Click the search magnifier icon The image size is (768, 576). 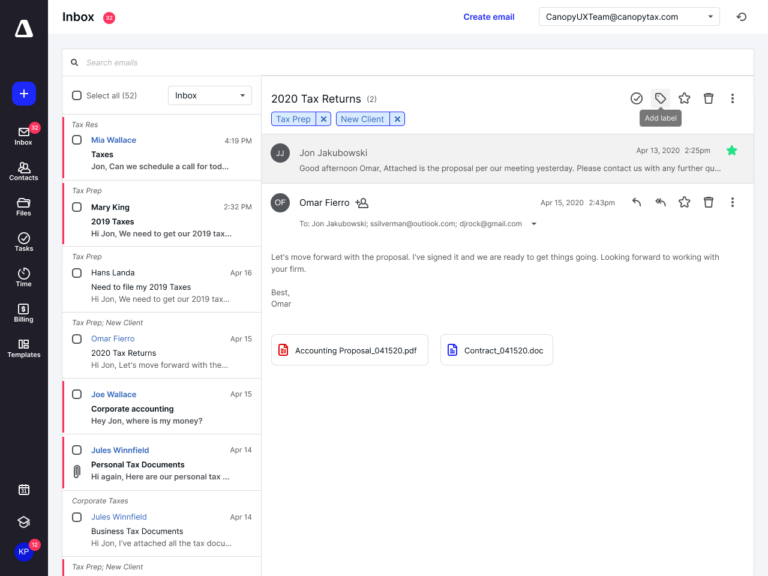coord(74,63)
